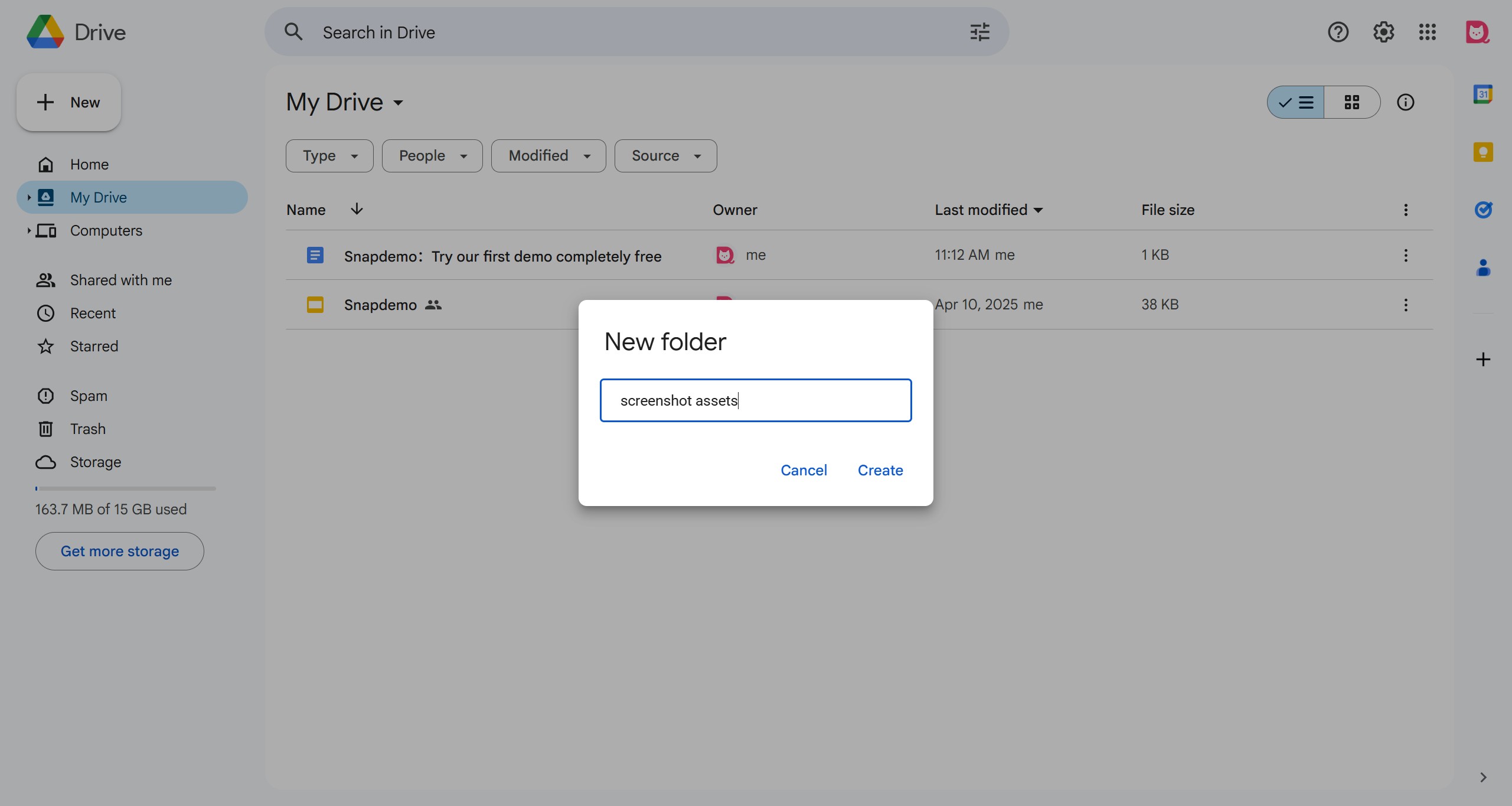This screenshot has width=1512, height=806.
Task: Open Spam in sidebar
Action: tap(132, 396)
